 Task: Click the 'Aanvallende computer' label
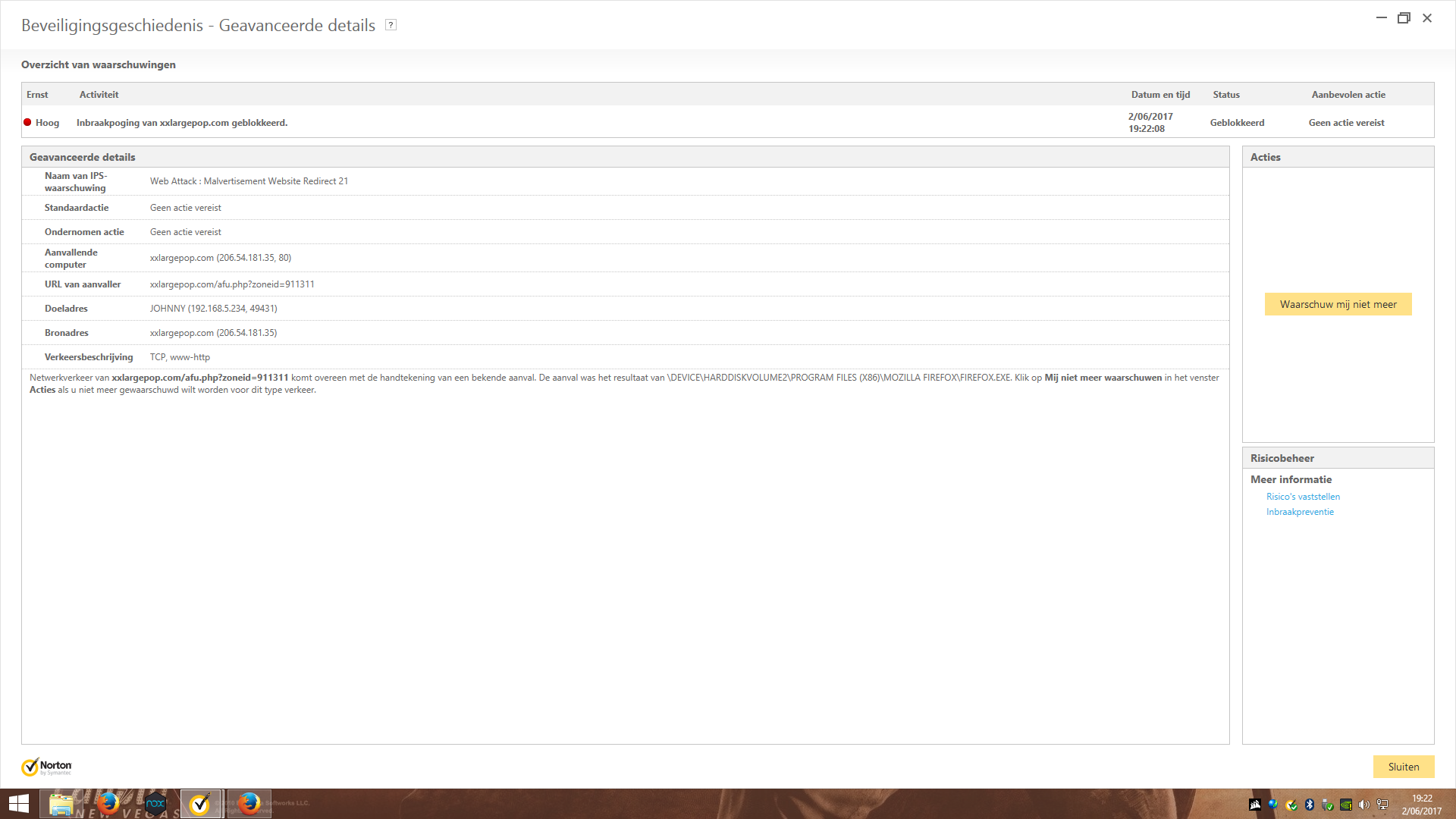(71, 259)
